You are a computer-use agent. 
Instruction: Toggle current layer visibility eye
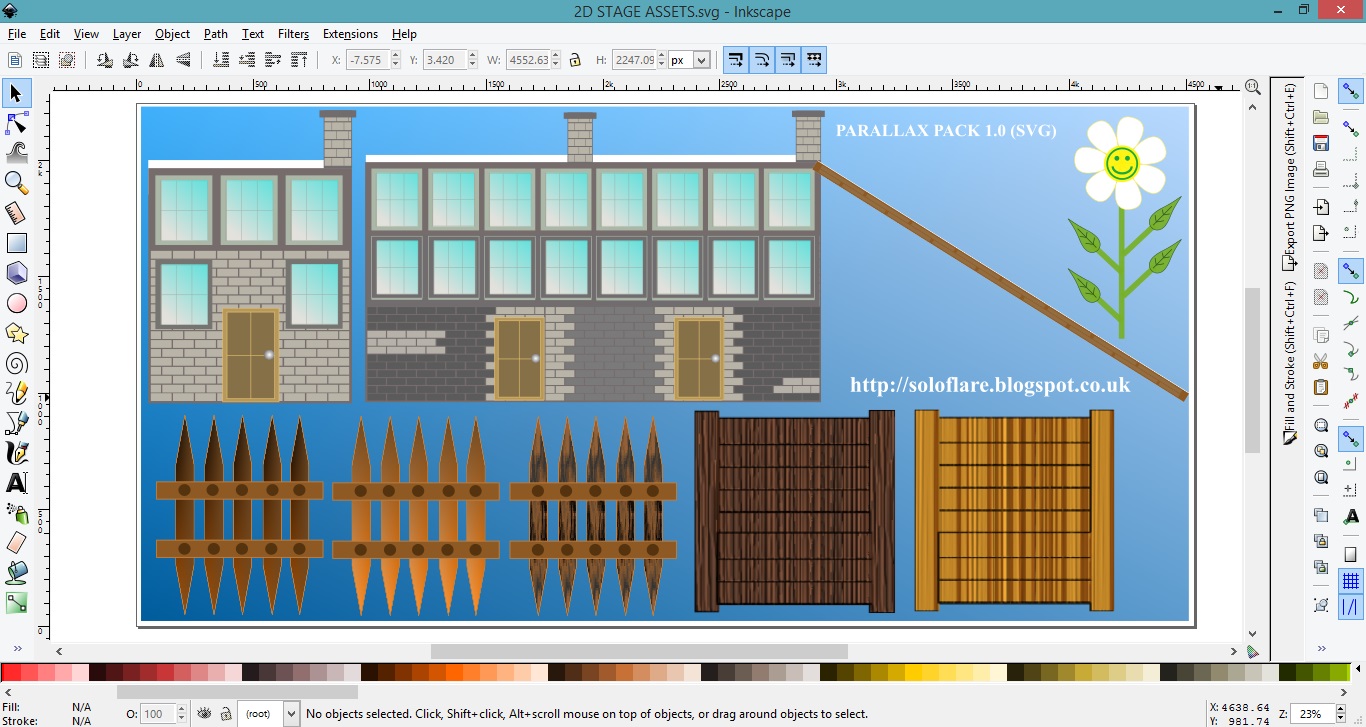[205, 714]
